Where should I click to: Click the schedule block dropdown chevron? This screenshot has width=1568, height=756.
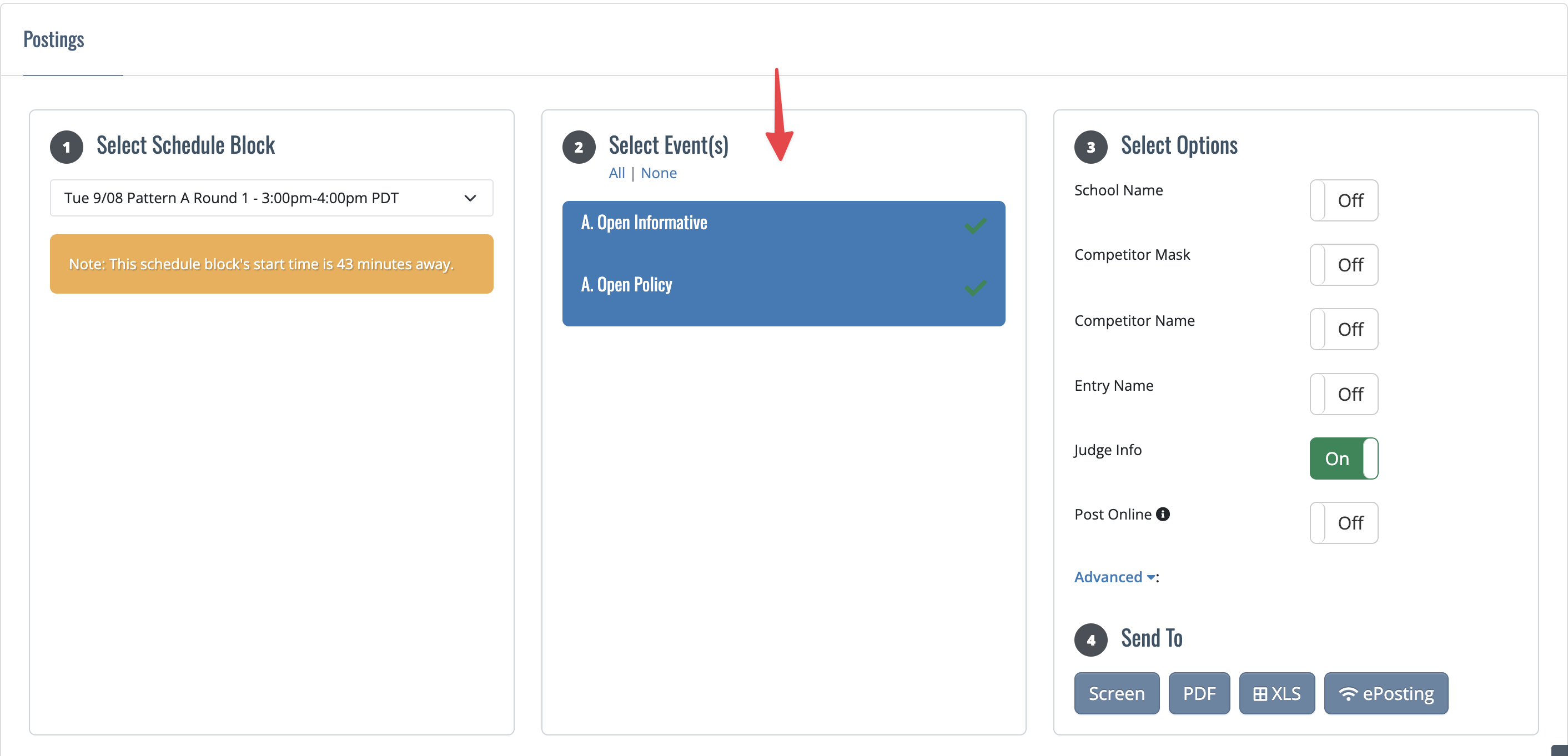(470, 198)
